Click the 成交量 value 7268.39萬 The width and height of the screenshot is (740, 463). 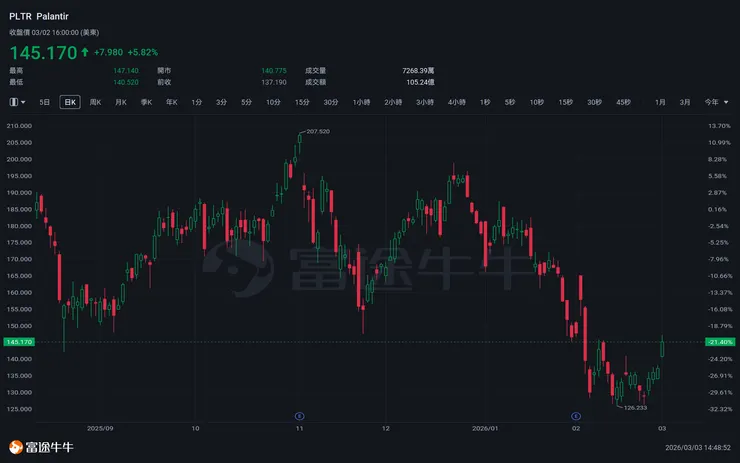[x=418, y=71]
